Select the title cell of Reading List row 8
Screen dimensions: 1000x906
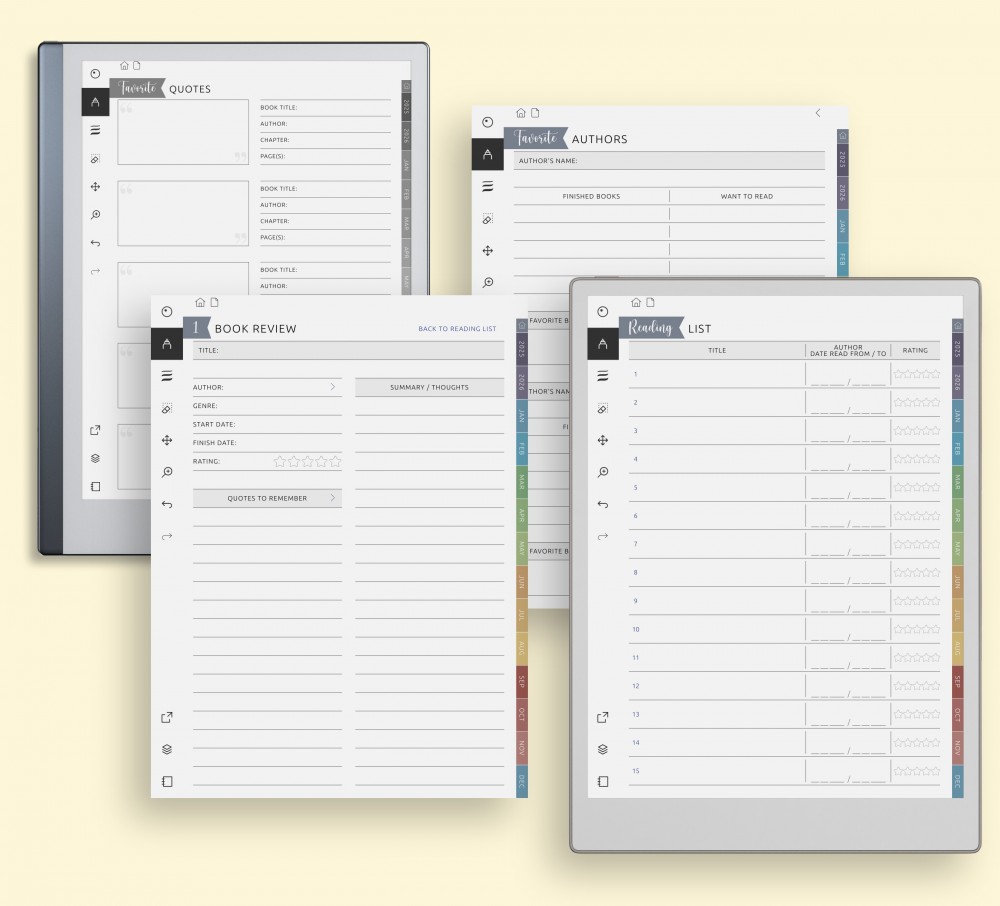click(x=717, y=572)
